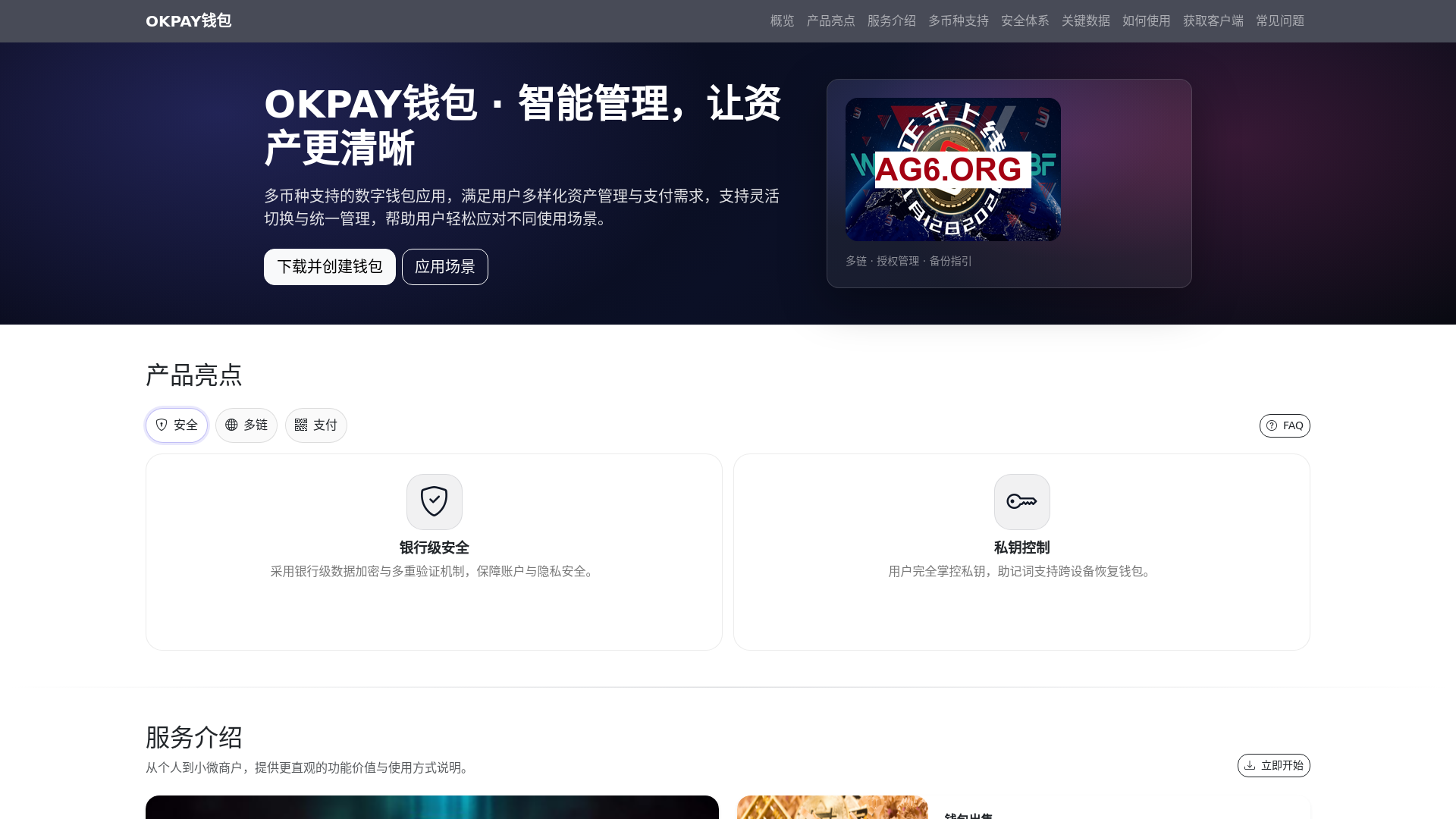Select 多币种支持 nav item
The image size is (1456, 819).
coord(958,21)
